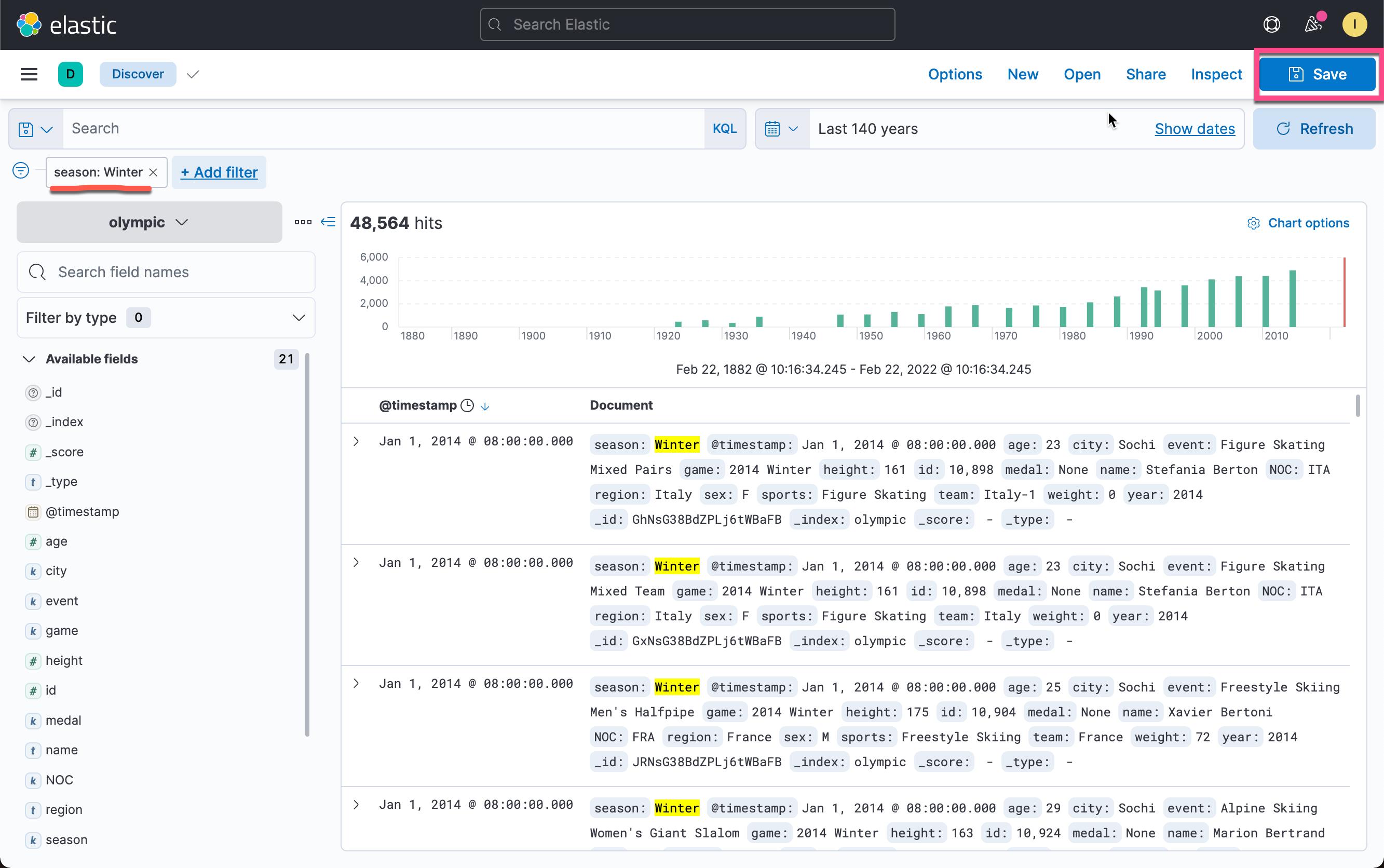The image size is (1384, 868).
Task: Remove the season: Winter filter
Action: [x=153, y=172]
